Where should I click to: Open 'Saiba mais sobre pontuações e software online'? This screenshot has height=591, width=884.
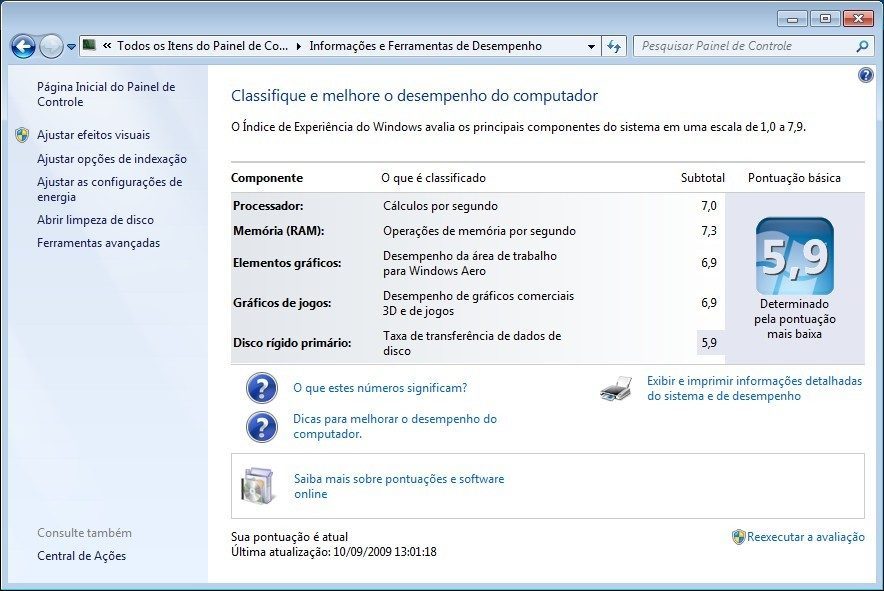399,486
